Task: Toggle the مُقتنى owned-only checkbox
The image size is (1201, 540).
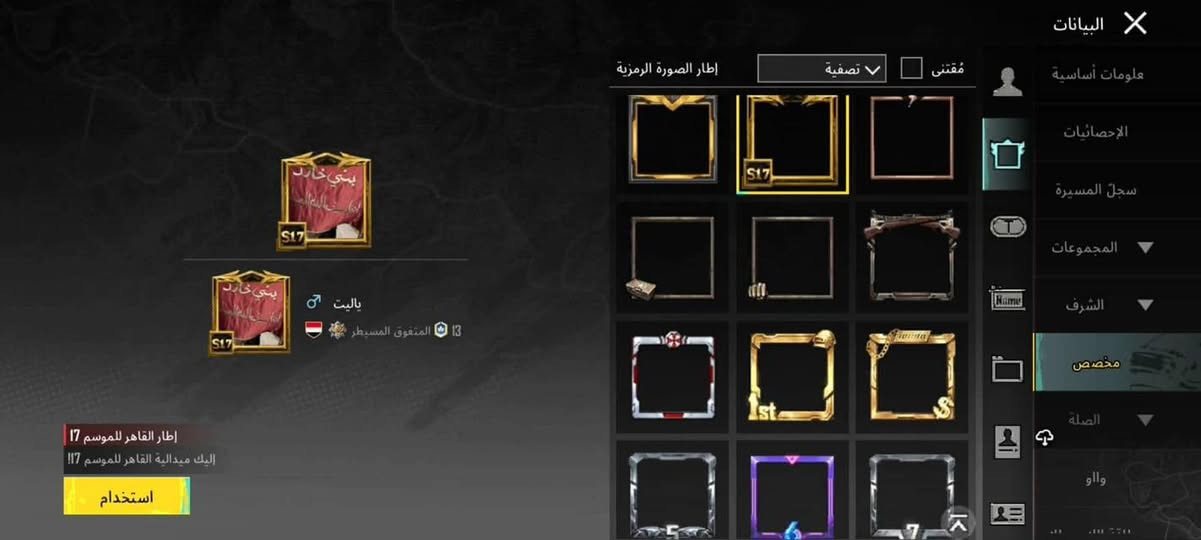Action: coord(911,68)
